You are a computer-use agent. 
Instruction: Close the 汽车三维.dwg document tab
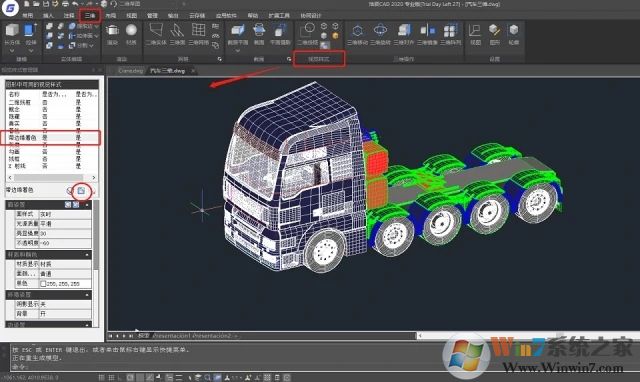pyautogui.click(x=193, y=71)
